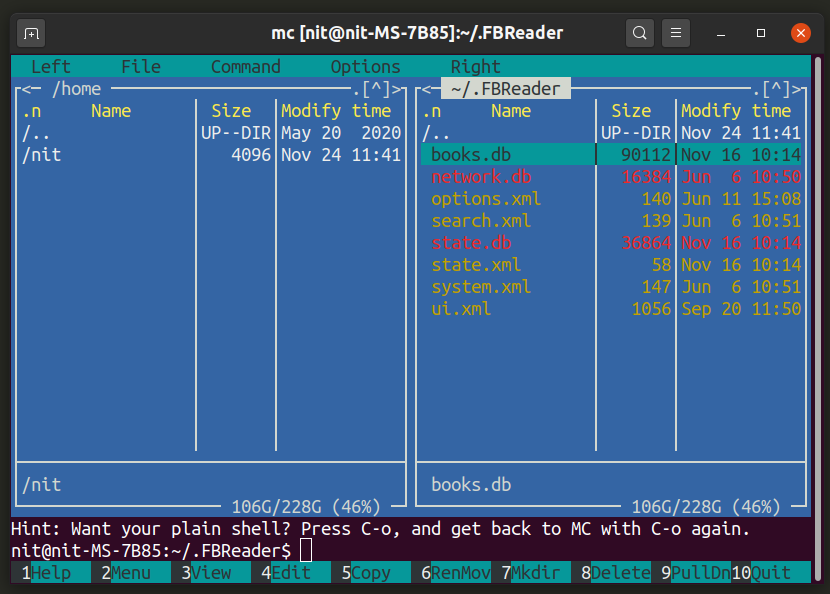Click the 10 Quit function key
Screen dimensions: 830x594
coord(771,573)
